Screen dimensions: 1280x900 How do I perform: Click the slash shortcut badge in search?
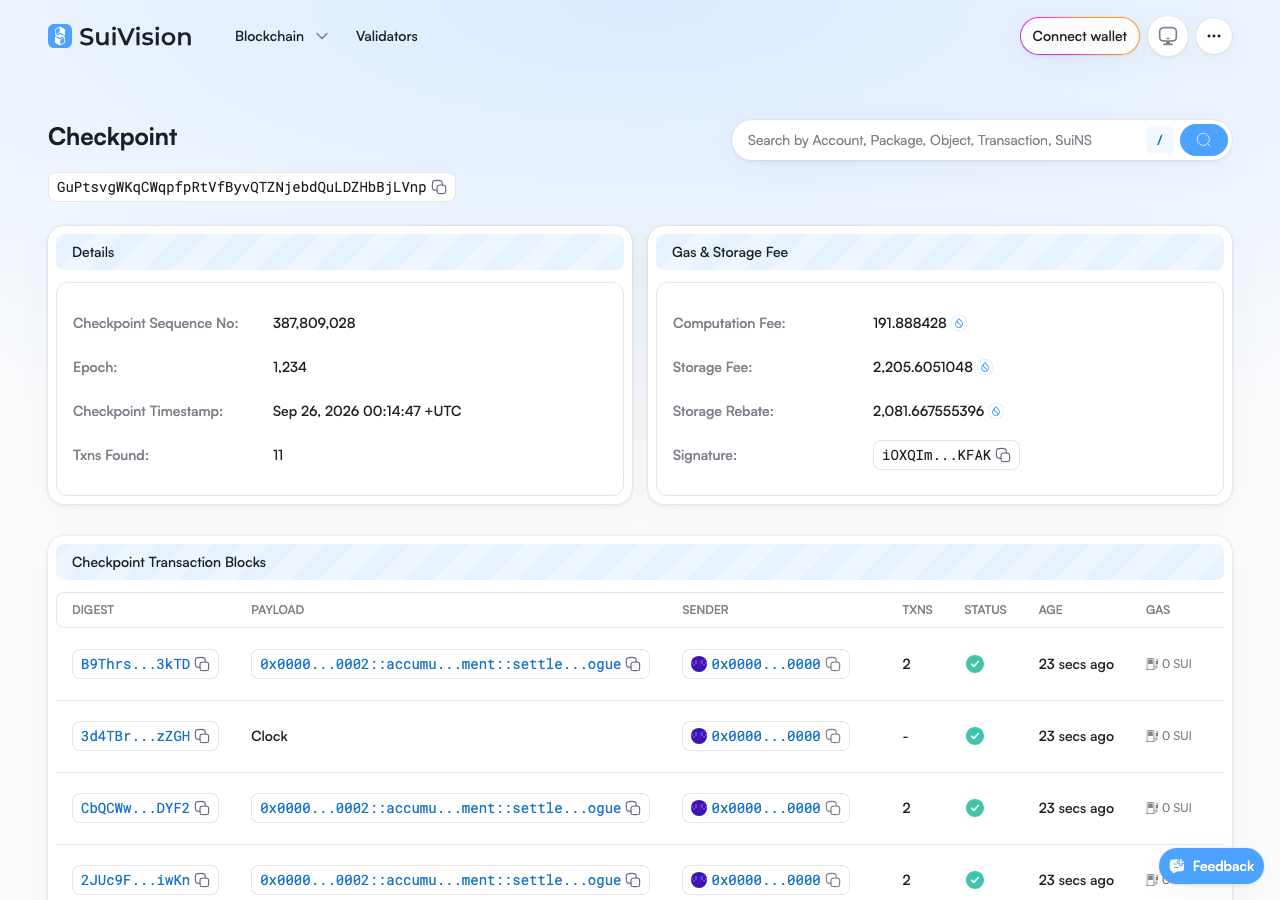tap(1159, 140)
